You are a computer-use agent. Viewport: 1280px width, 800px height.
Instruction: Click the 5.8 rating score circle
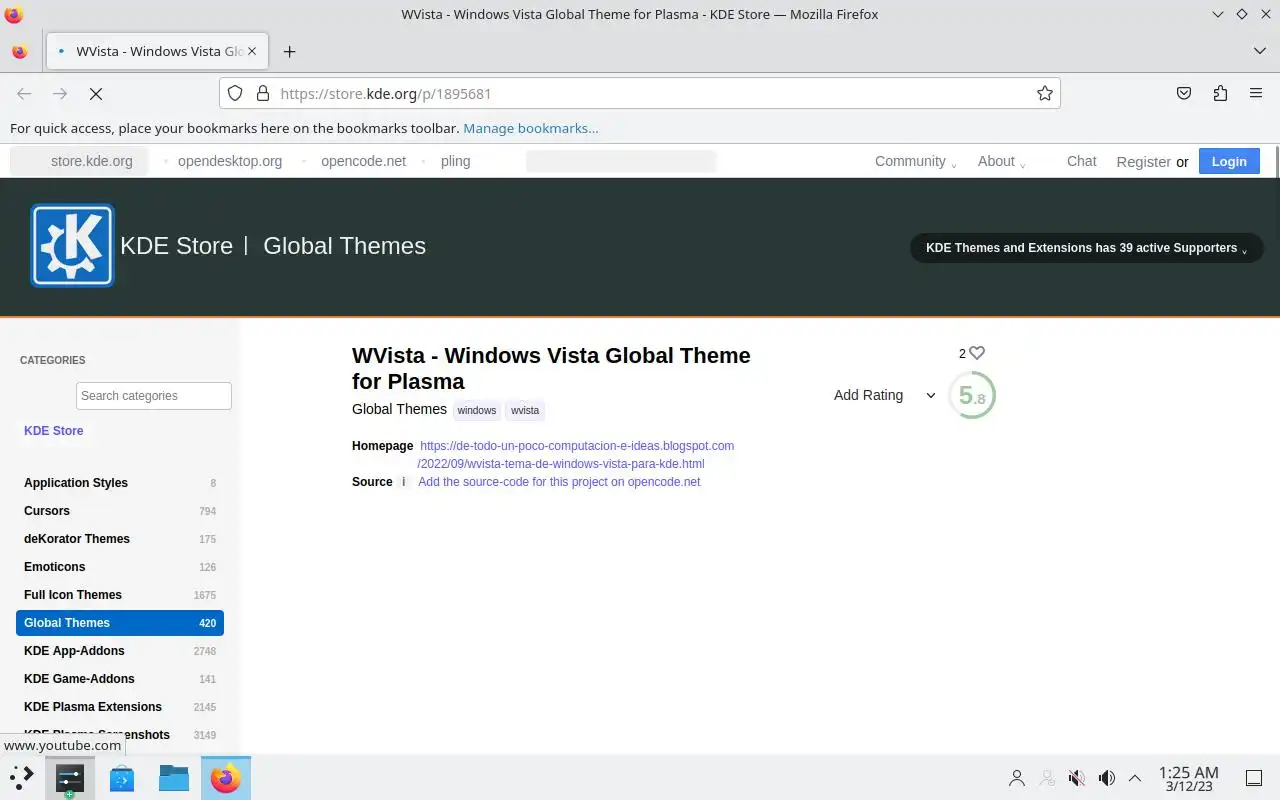click(971, 395)
